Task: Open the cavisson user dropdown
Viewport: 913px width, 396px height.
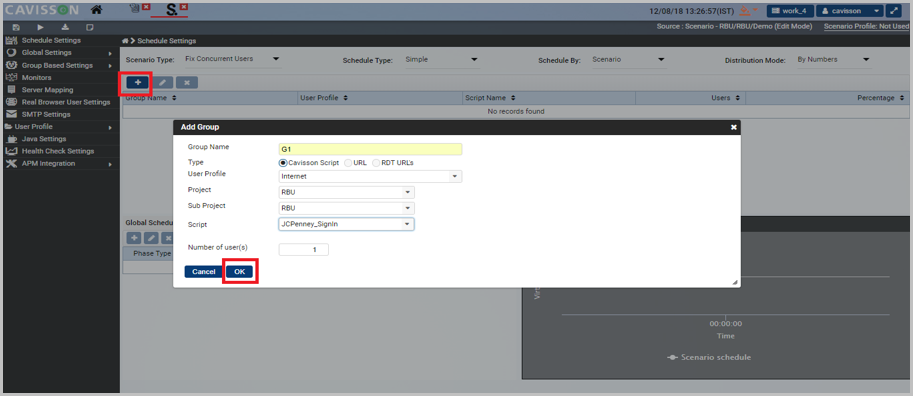Action: coord(850,10)
